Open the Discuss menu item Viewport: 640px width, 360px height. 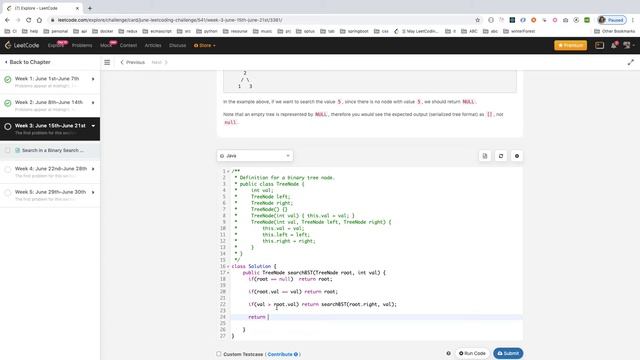pos(178,45)
